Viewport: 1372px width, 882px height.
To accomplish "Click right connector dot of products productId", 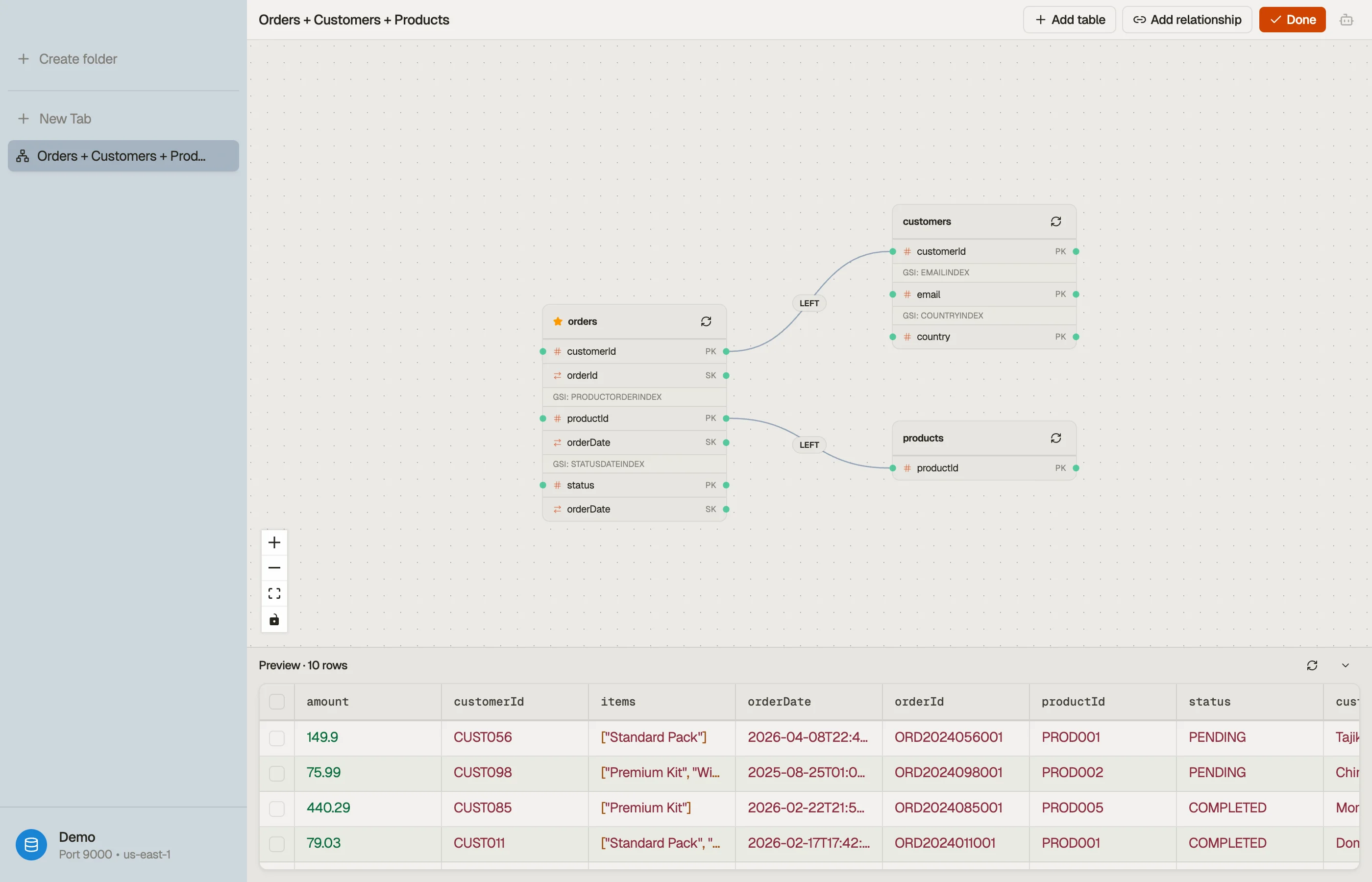I will 1076,468.
